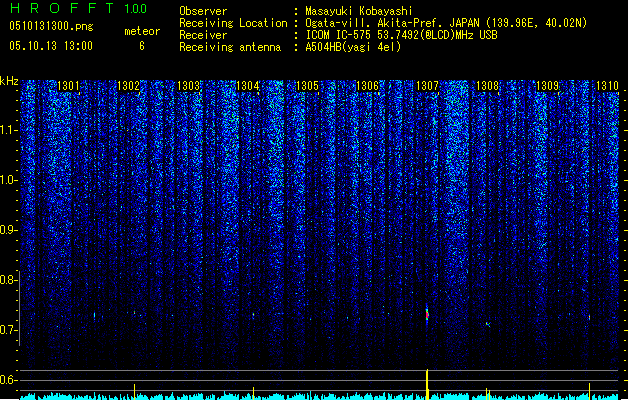Click the 1301 time marker

(68, 86)
